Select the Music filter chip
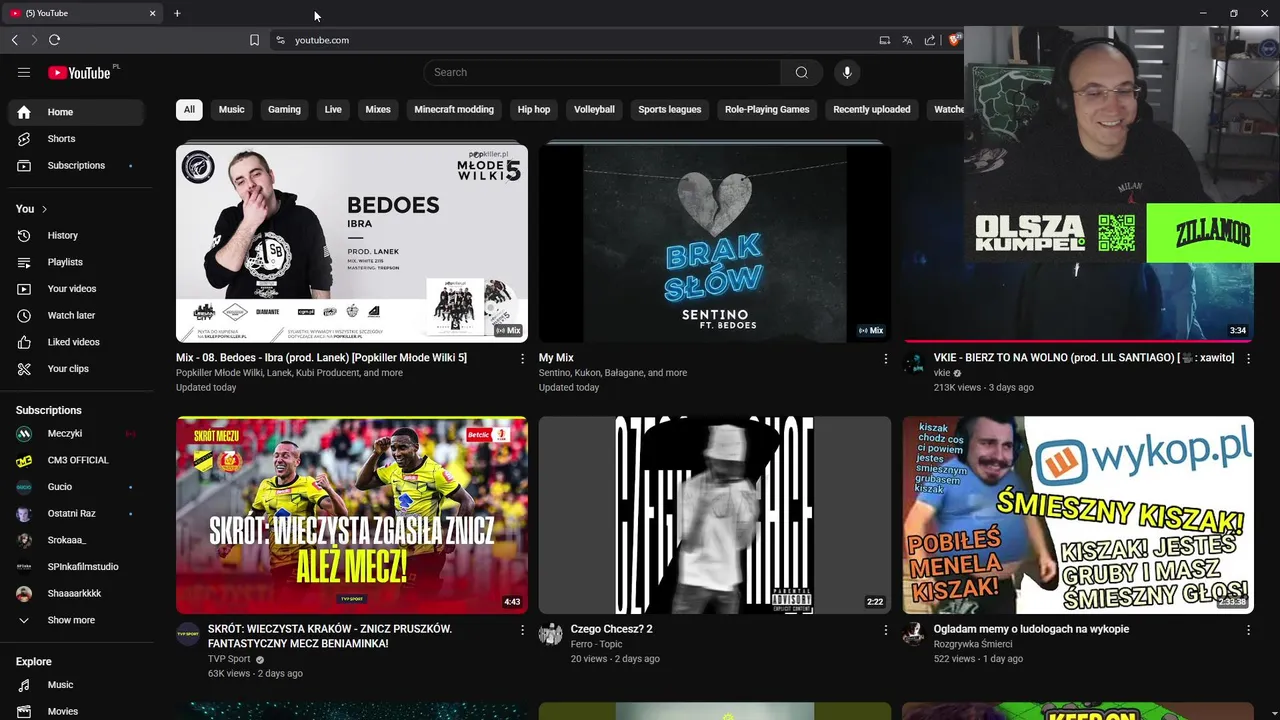The height and width of the screenshot is (720, 1280). [231, 109]
